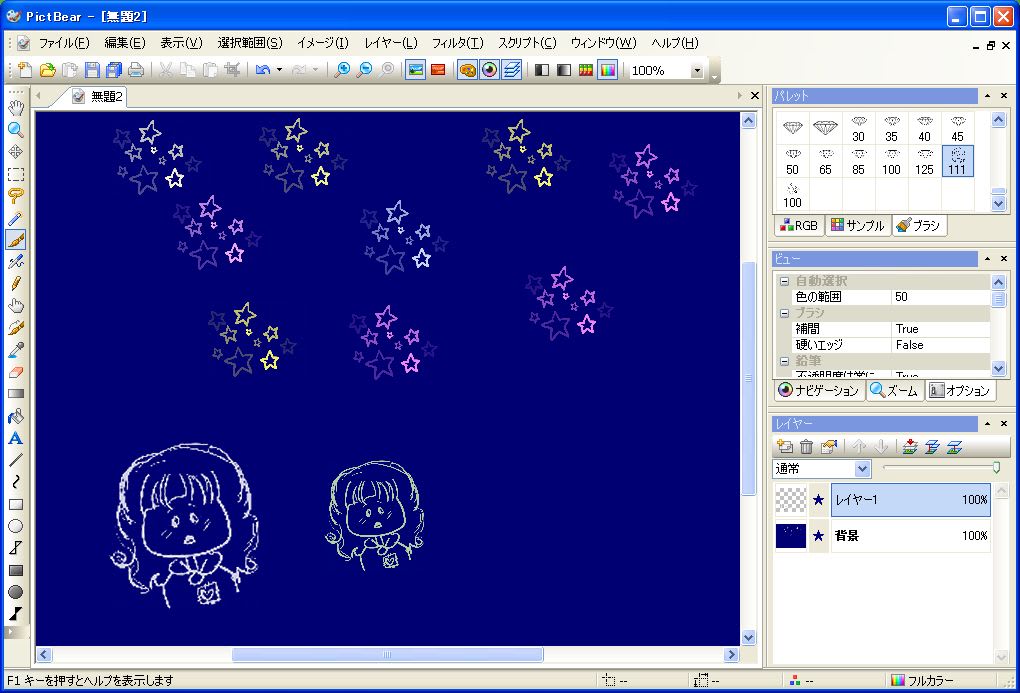Select the 無題2 document tab
This screenshot has height=693, width=1020.
[98, 96]
